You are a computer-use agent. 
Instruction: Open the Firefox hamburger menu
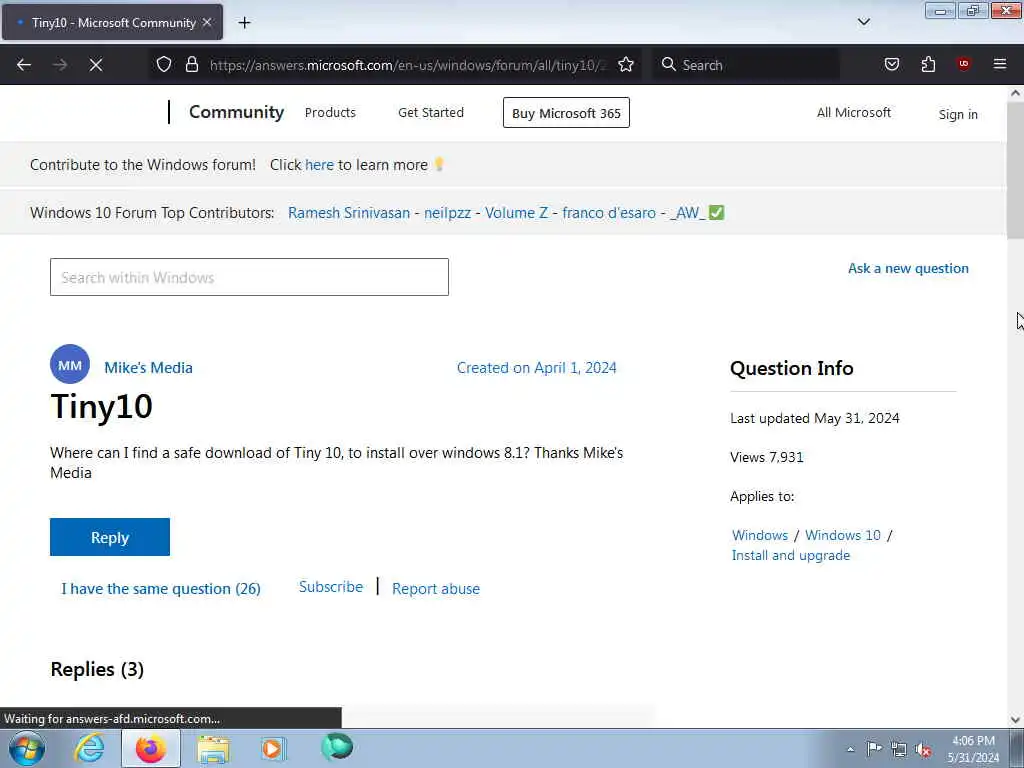(x=1000, y=64)
